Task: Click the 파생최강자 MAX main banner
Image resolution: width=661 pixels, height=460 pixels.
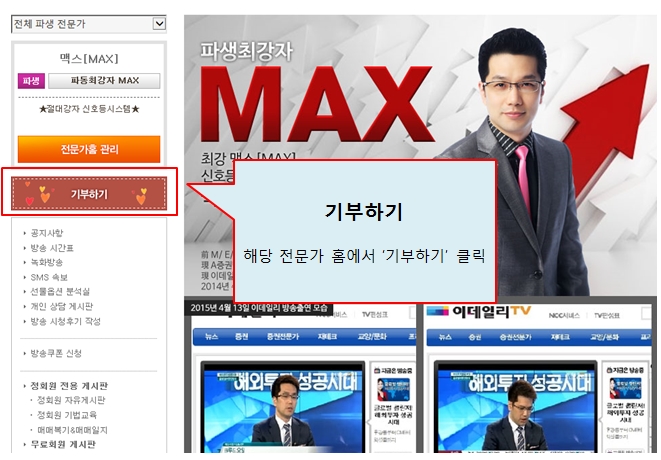Action: (x=420, y=156)
